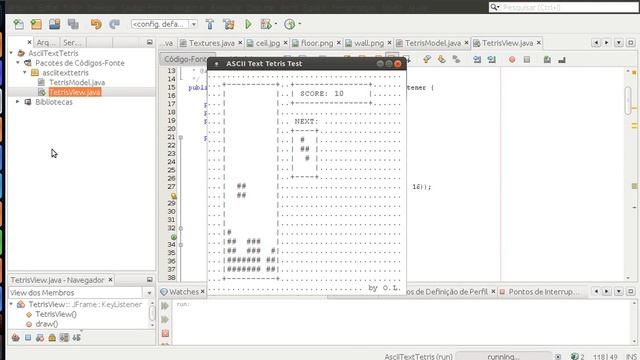The height and width of the screenshot is (360, 640).
Task: Switch to the Arq... files tab
Action: pos(46,42)
